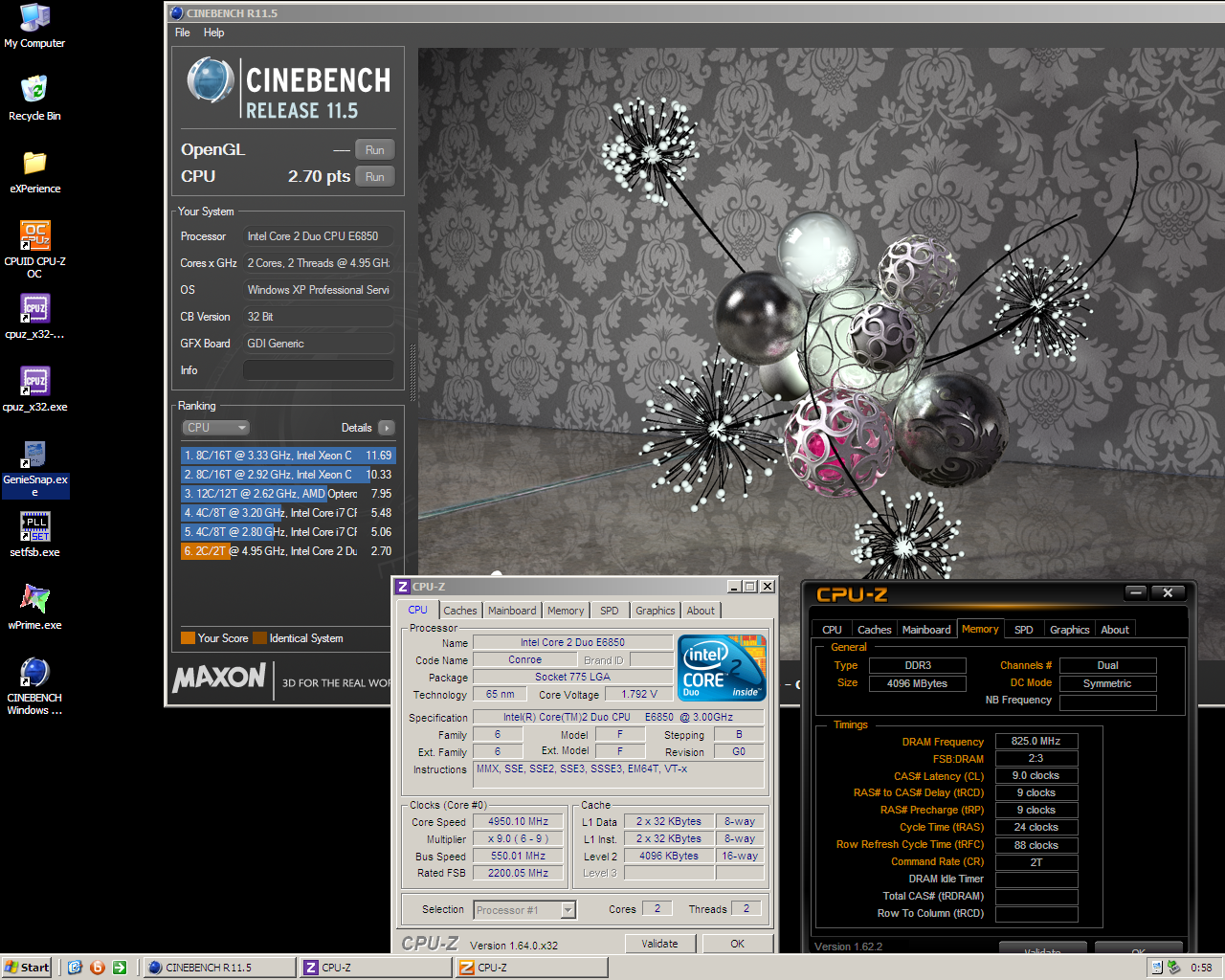1225x980 pixels.
Task: Switch to About tab in dark CPU-Z
Action: tap(1115, 630)
